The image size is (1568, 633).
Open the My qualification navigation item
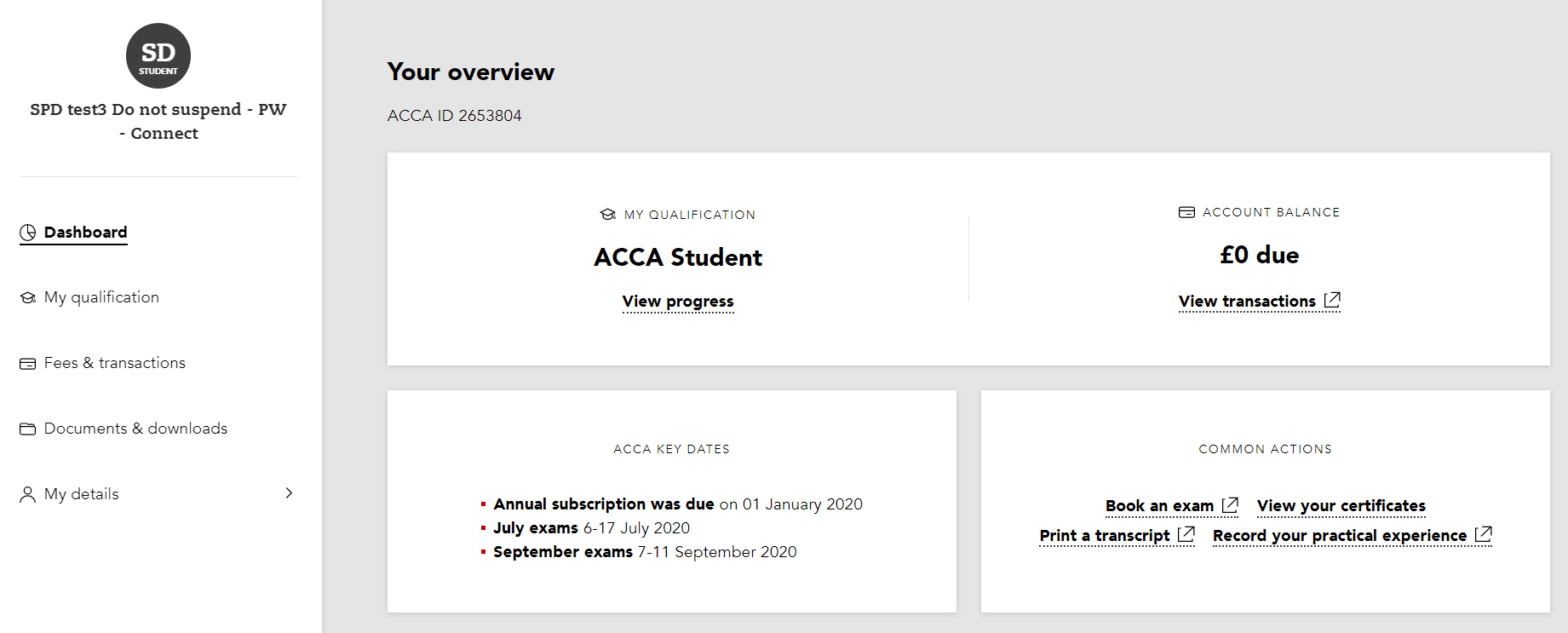(101, 296)
